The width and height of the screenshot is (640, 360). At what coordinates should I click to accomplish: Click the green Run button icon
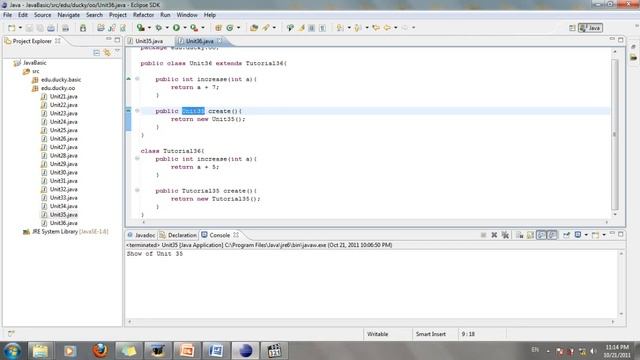(x=176, y=28)
